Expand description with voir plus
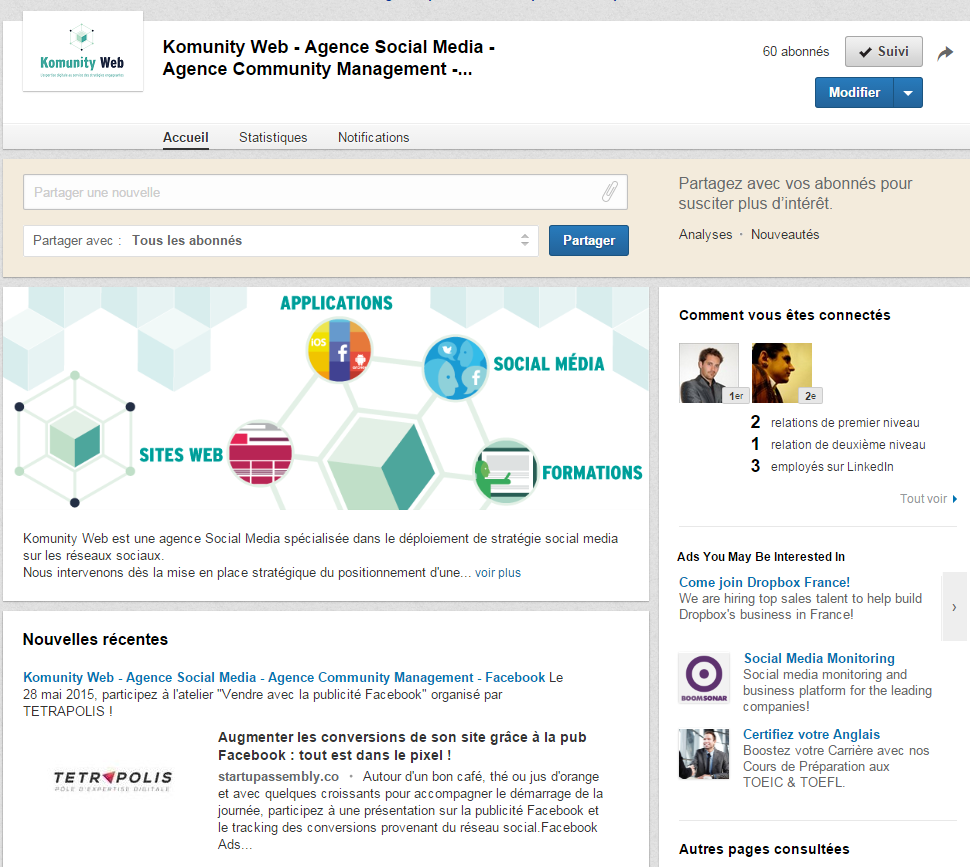The image size is (970, 867). tap(498, 573)
